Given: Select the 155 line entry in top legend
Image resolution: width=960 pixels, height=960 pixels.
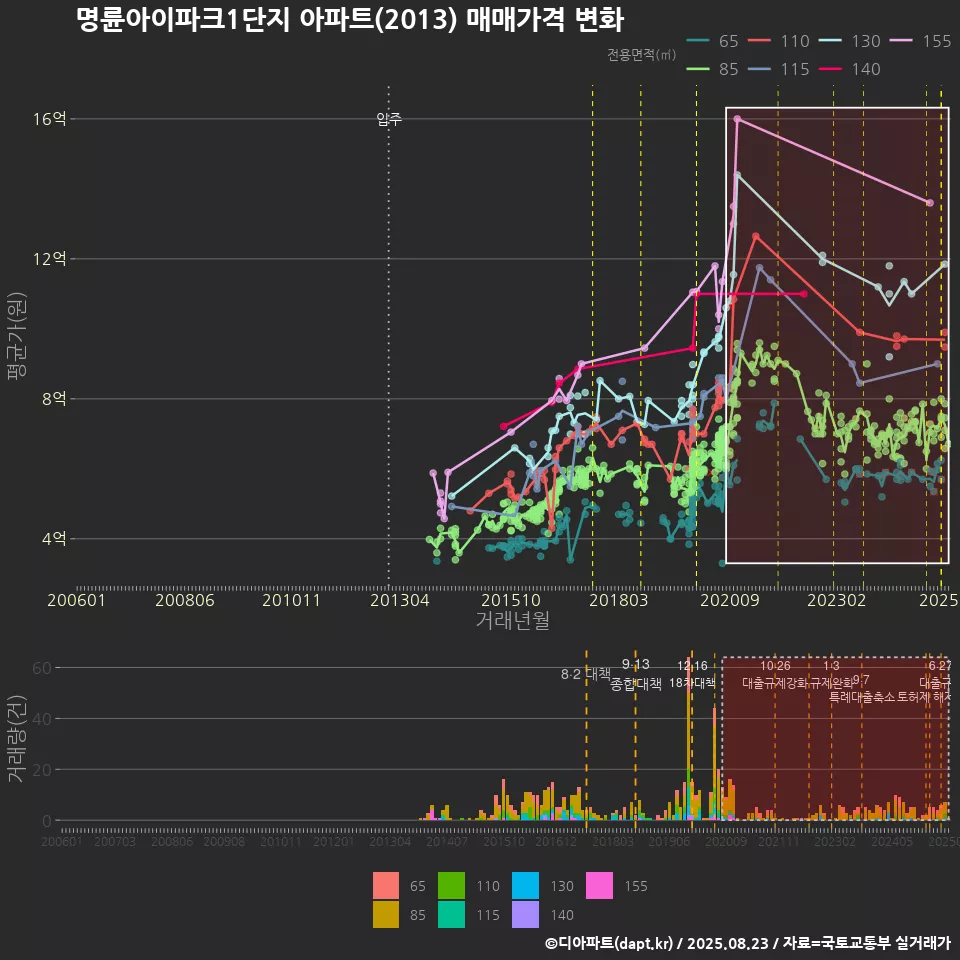Looking at the screenshot, I should pos(921,41).
